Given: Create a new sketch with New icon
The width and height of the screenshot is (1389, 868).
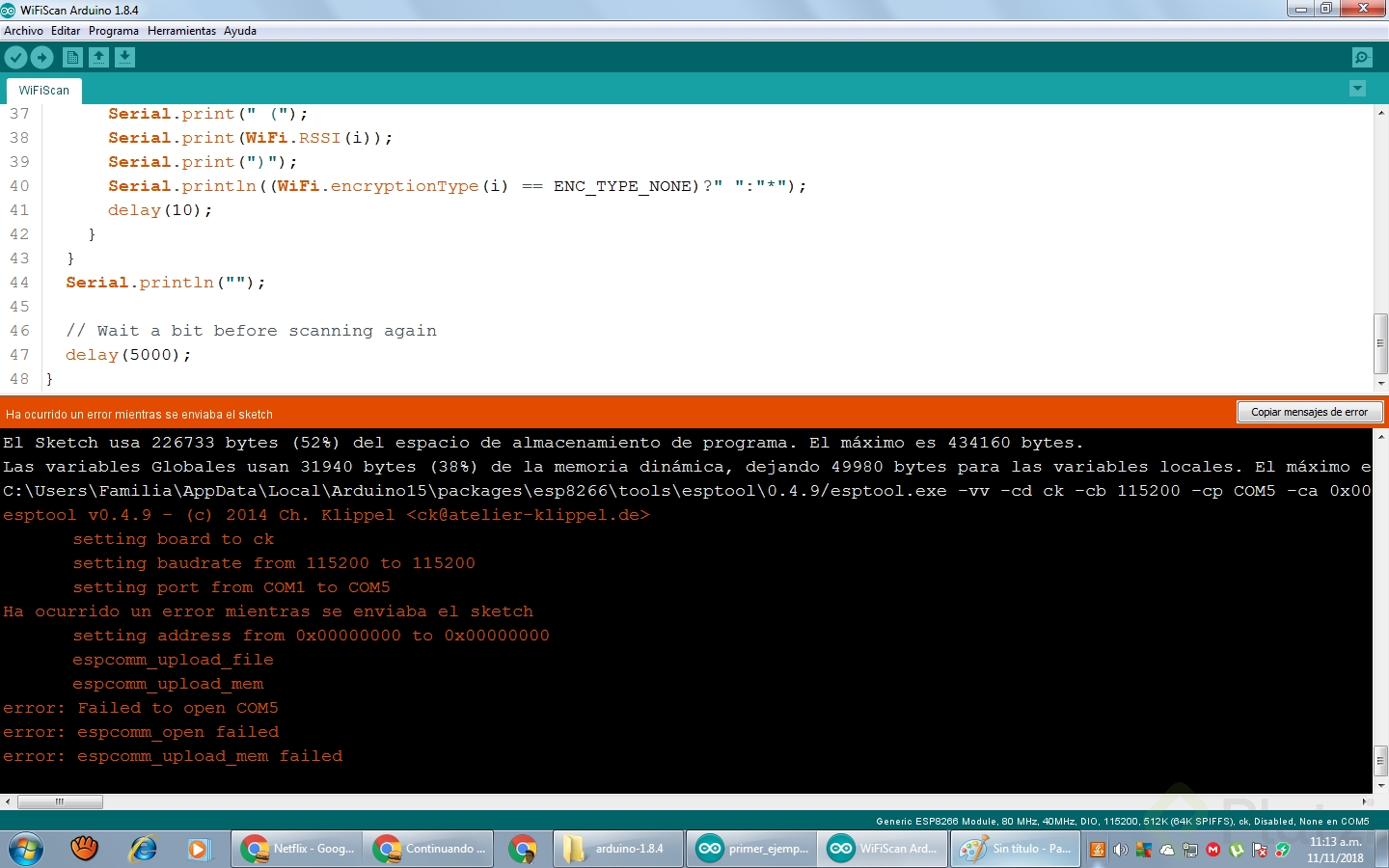Looking at the screenshot, I should (x=73, y=58).
